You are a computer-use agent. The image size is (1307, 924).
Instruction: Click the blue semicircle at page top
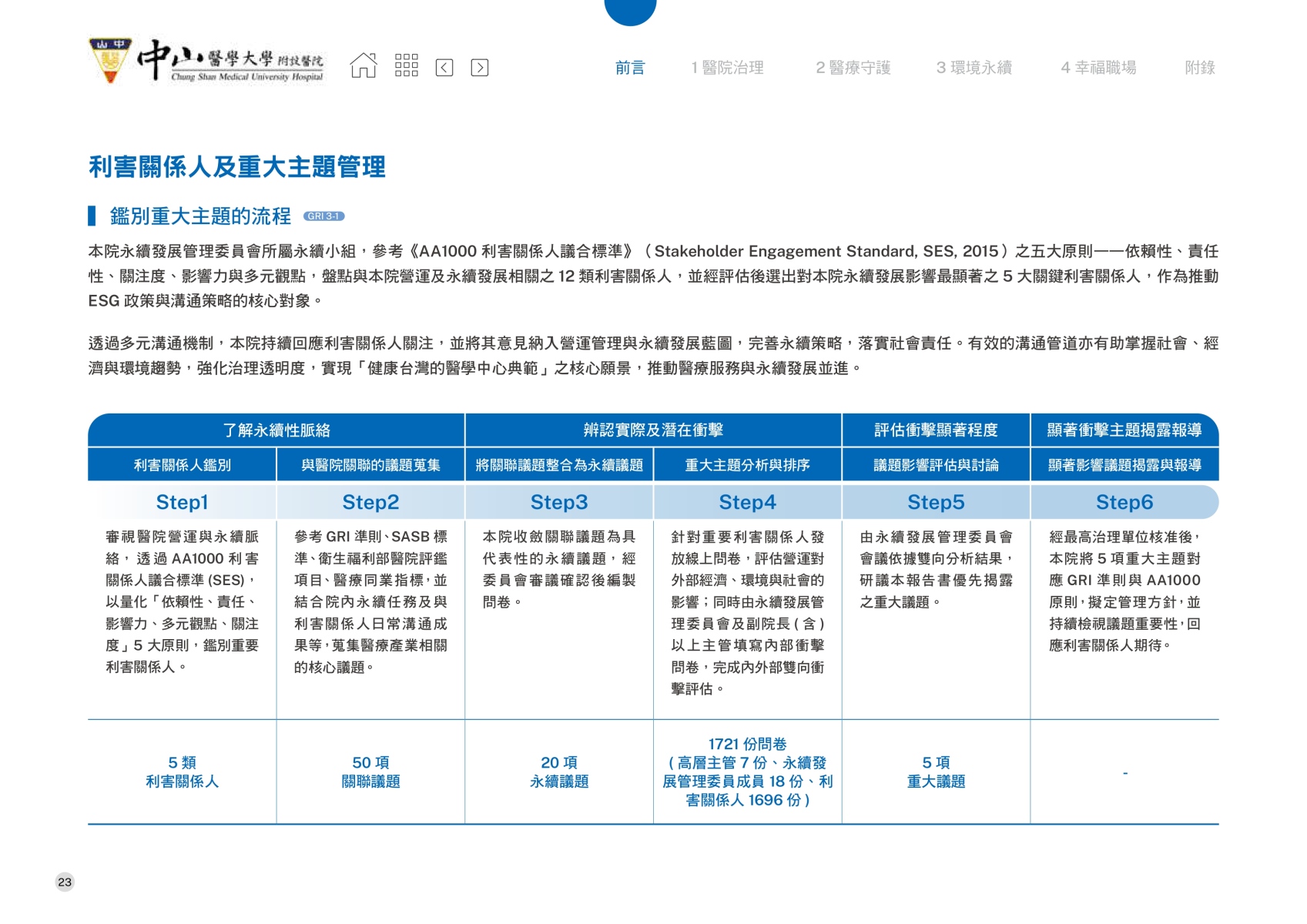click(630, 11)
